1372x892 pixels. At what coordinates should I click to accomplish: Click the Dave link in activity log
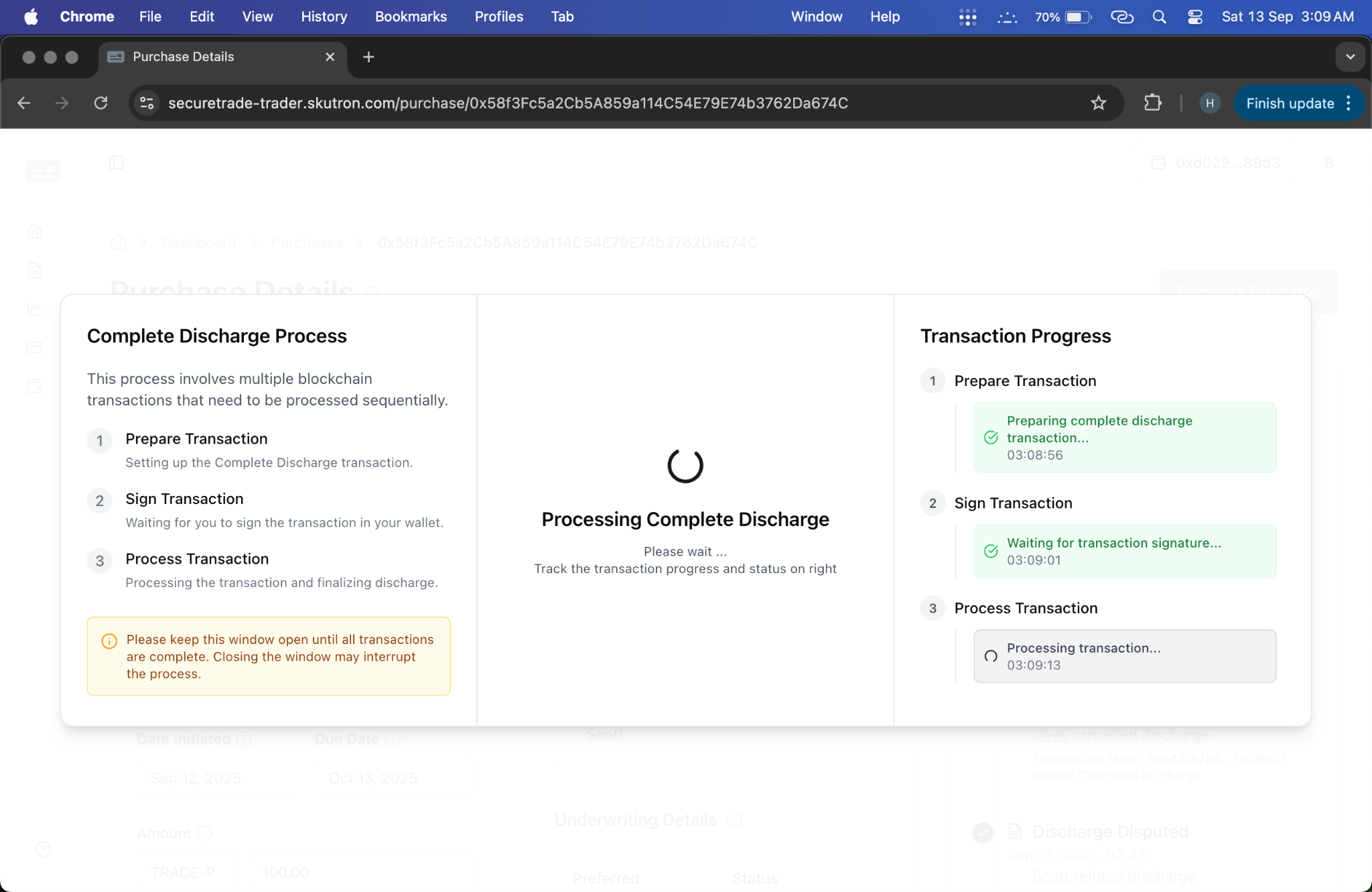pos(1049,735)
